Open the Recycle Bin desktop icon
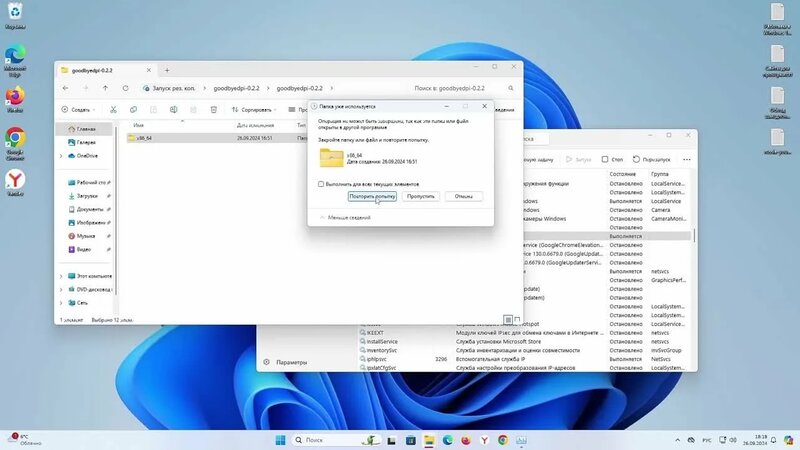The height and width of the screenshot is (450, 800). (15, 15)
